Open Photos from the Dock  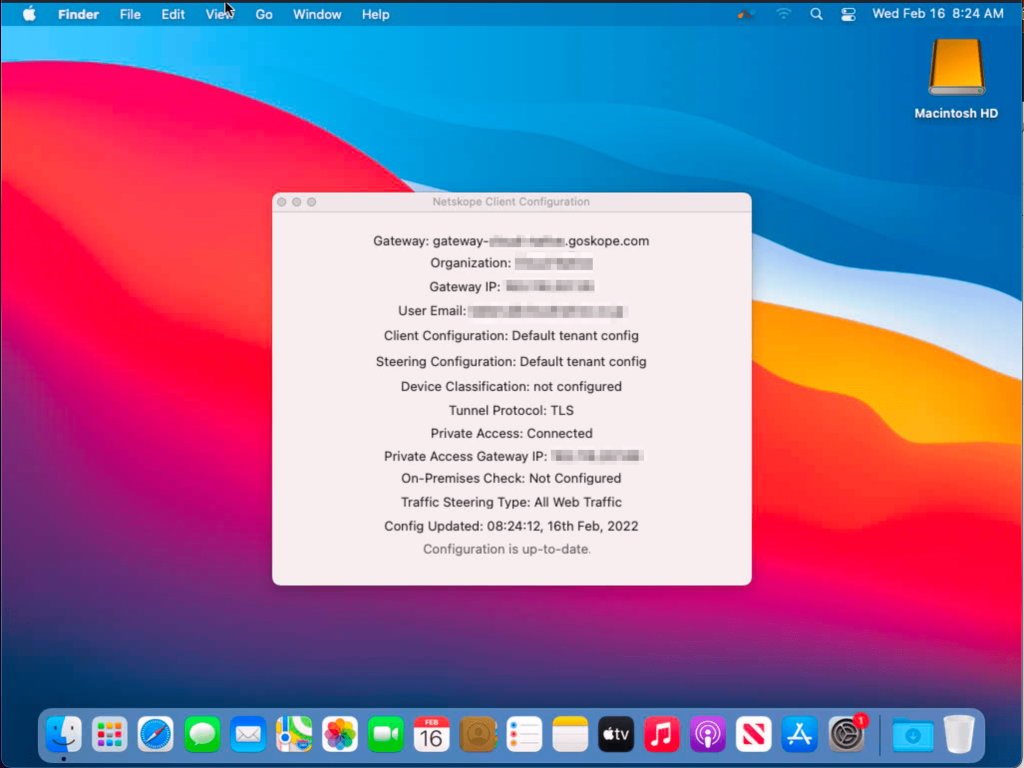point(340,735)
